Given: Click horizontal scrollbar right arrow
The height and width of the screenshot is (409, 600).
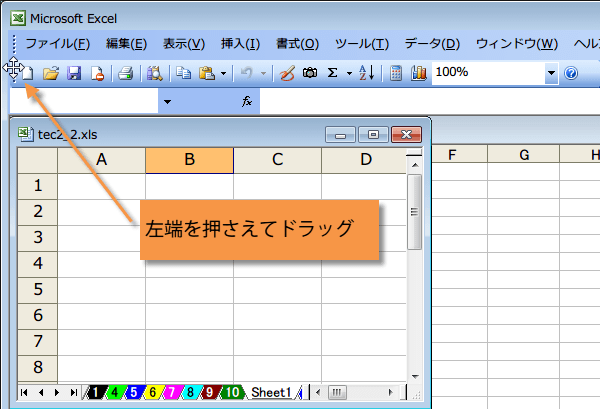Looking at the screenshot, I should [391, 392].
